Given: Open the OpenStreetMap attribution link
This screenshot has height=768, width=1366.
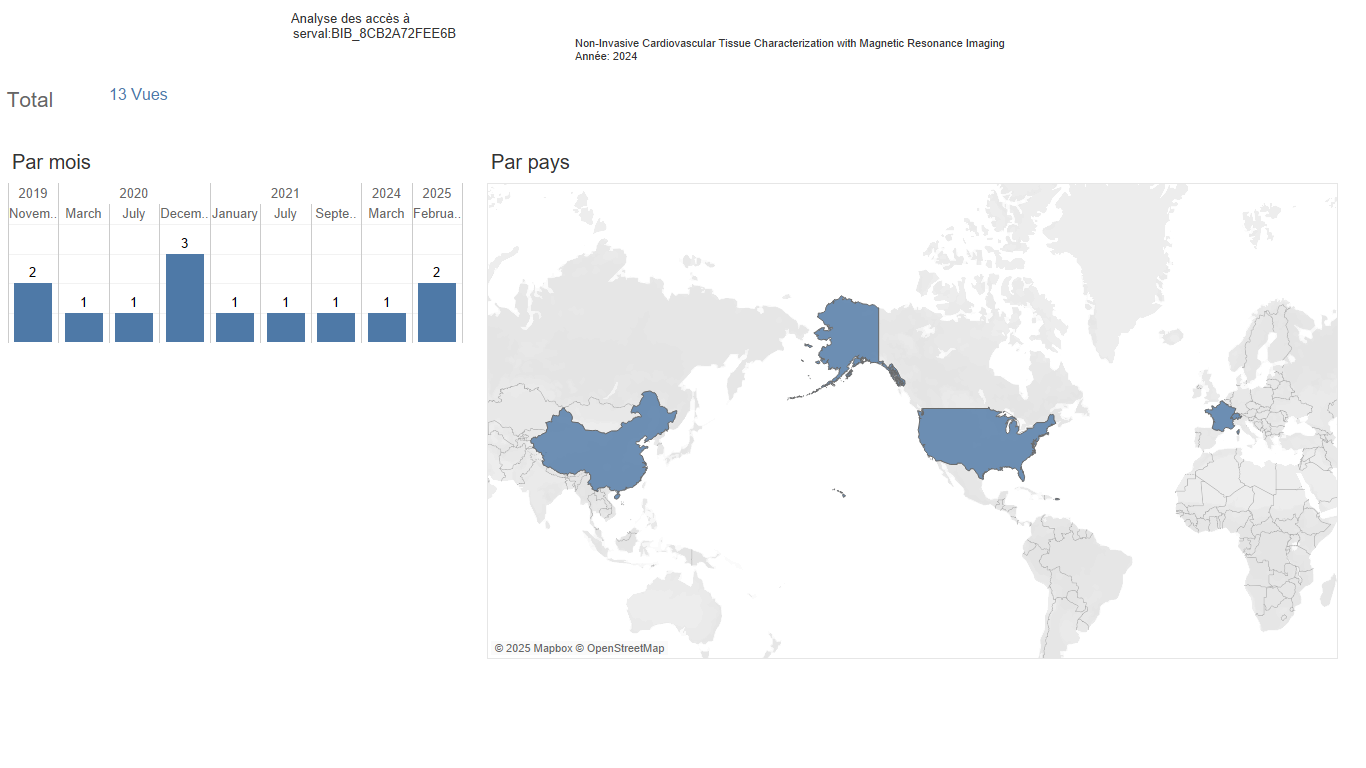Looking at the screenshot, I should point(620,648).
